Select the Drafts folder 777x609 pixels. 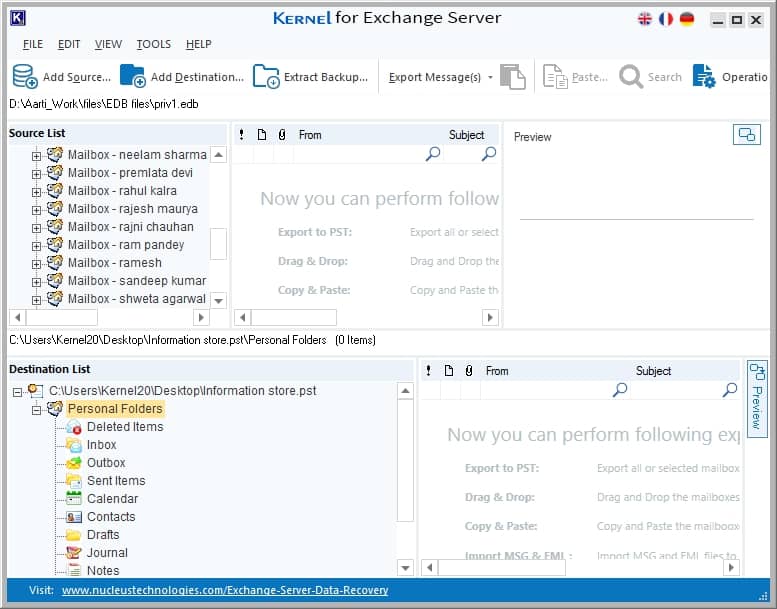tap(103, 535)
